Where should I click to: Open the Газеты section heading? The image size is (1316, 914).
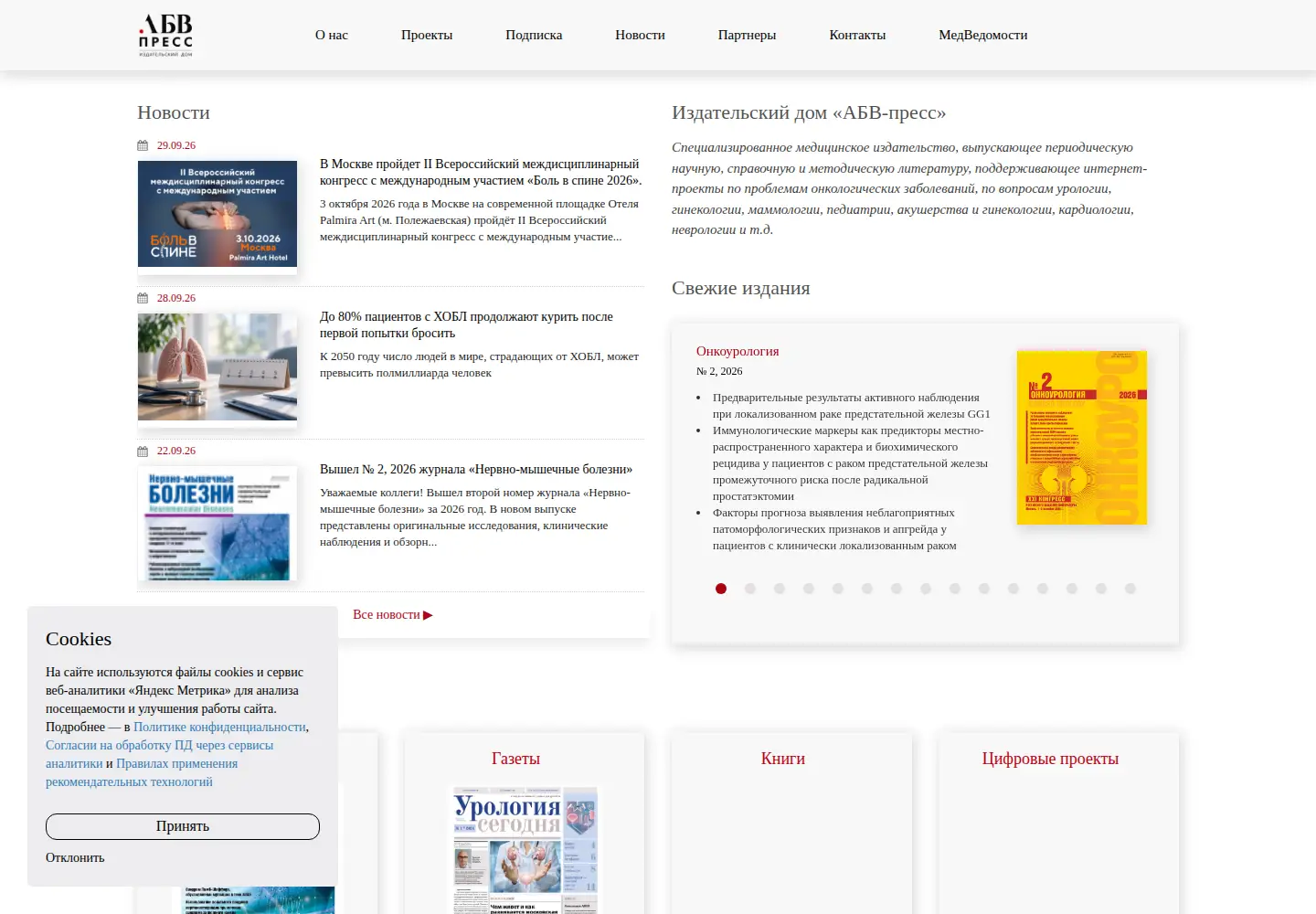(515, 759)
